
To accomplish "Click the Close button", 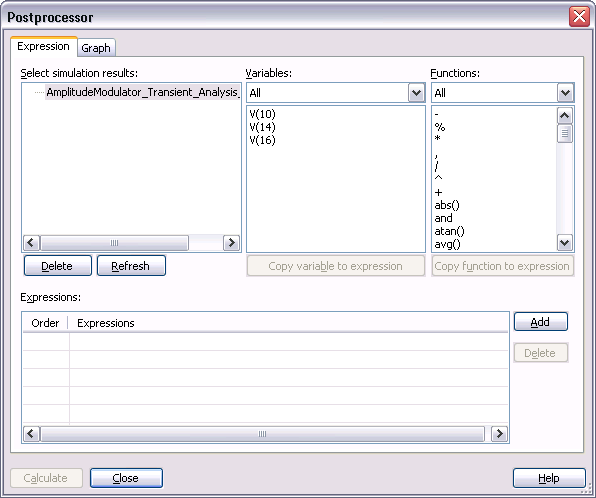I will tap(126, 478).
